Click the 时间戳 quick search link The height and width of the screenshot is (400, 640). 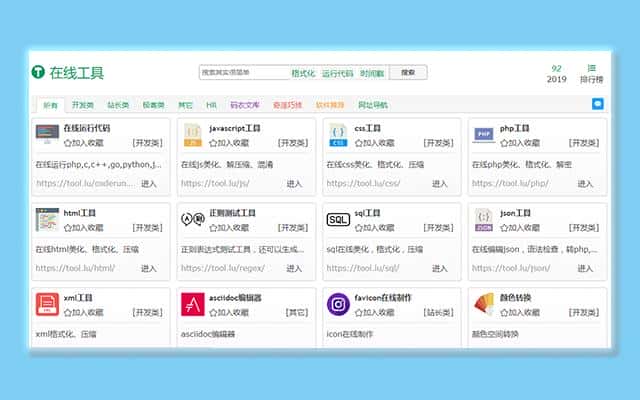[372, 73]
